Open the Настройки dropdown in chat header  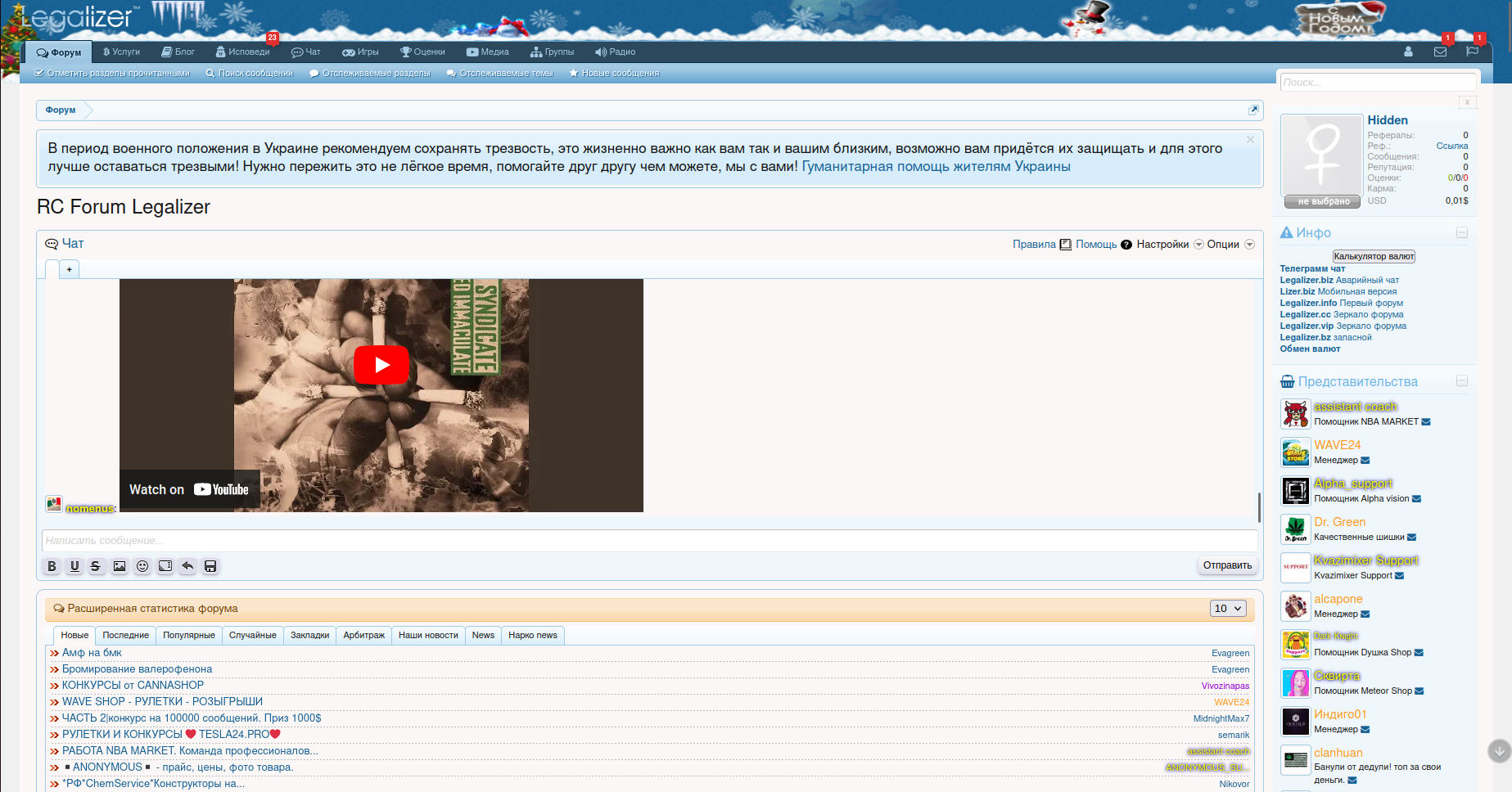point(1170,245)
